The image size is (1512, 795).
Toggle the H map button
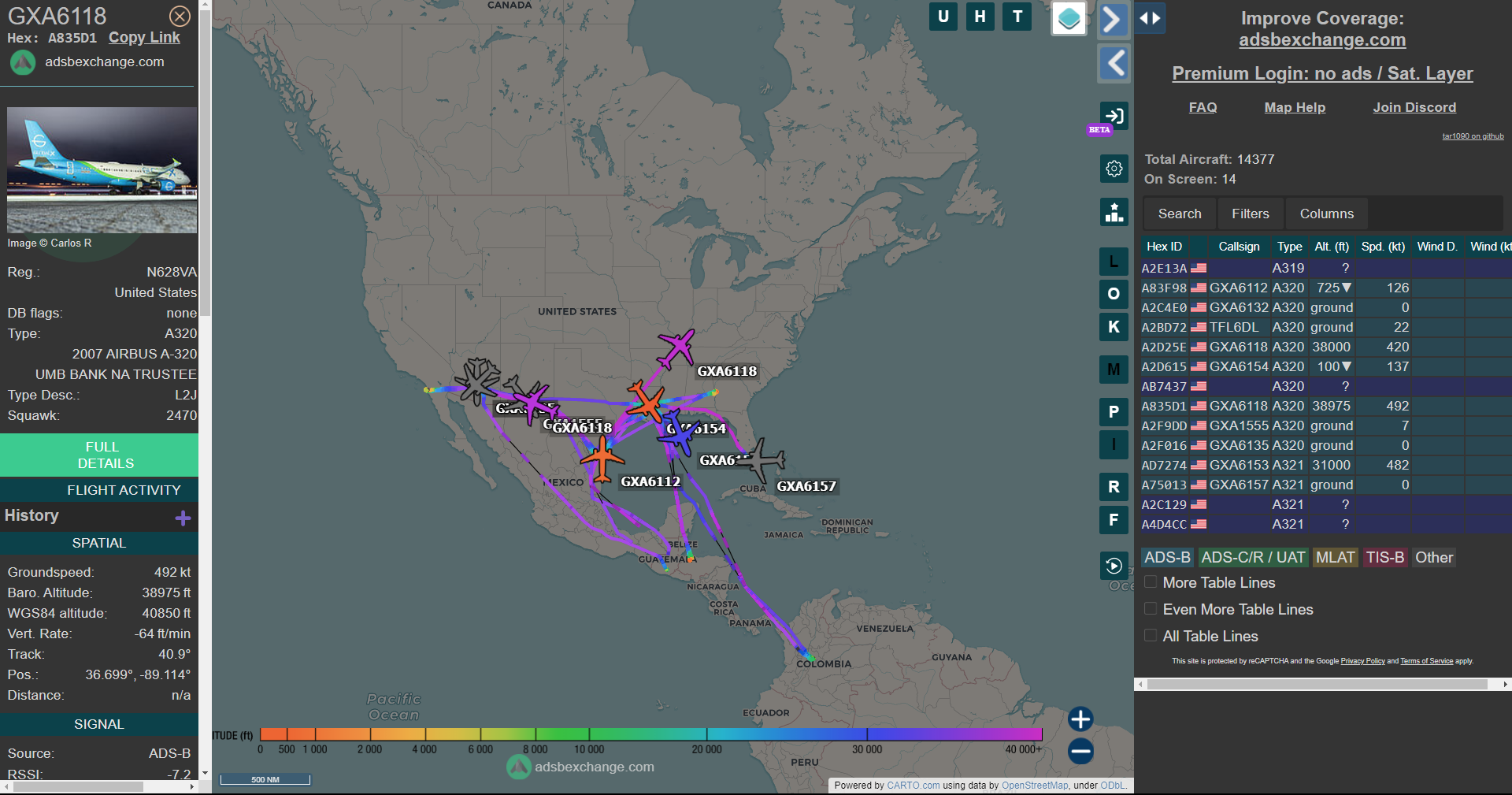980,17
